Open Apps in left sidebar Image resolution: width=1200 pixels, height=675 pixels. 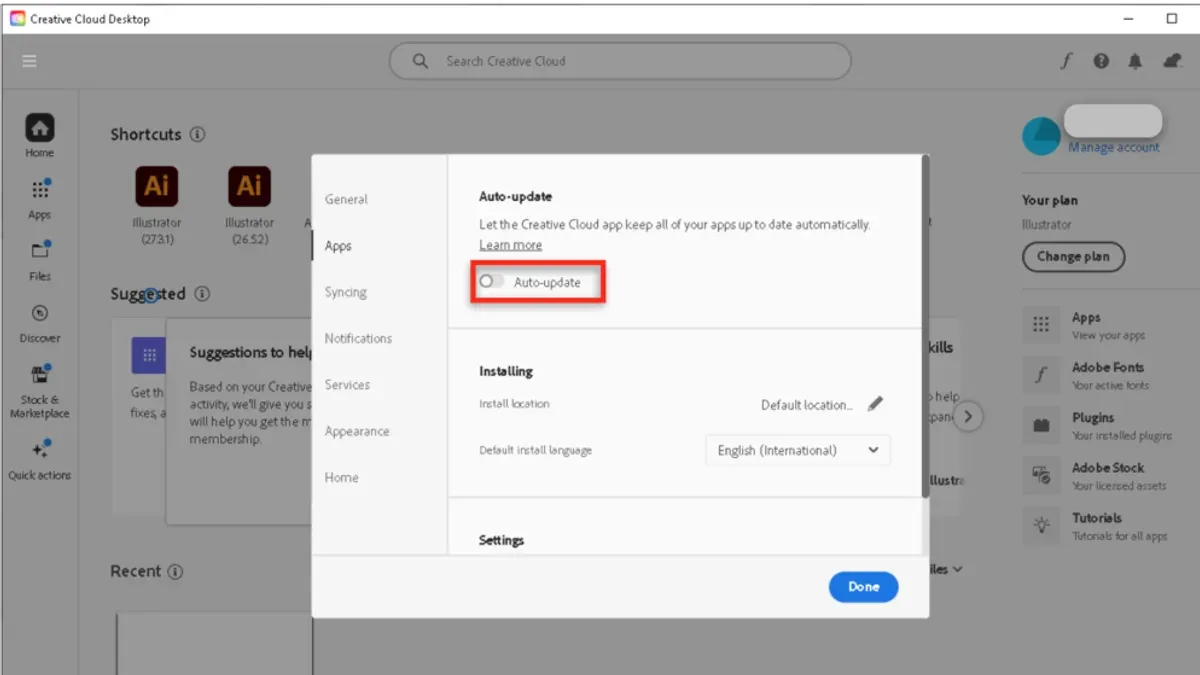point(39,198)
